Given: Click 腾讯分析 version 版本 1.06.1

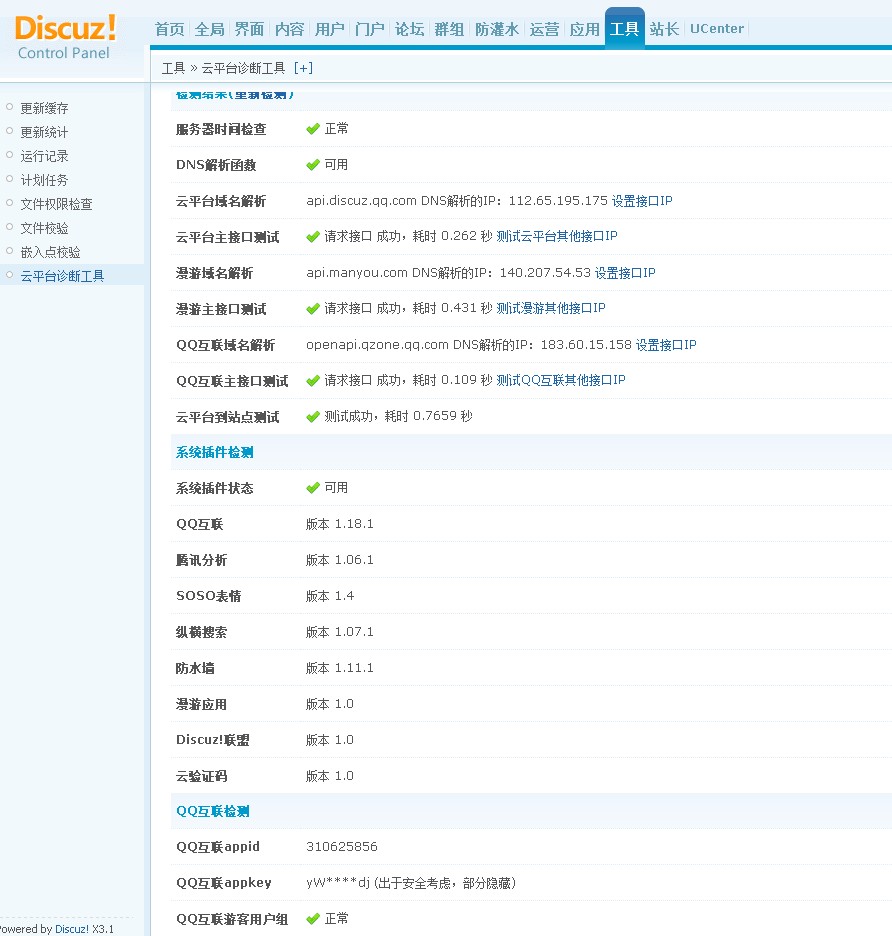Looking at the screenshot, I should pos(340,560).
